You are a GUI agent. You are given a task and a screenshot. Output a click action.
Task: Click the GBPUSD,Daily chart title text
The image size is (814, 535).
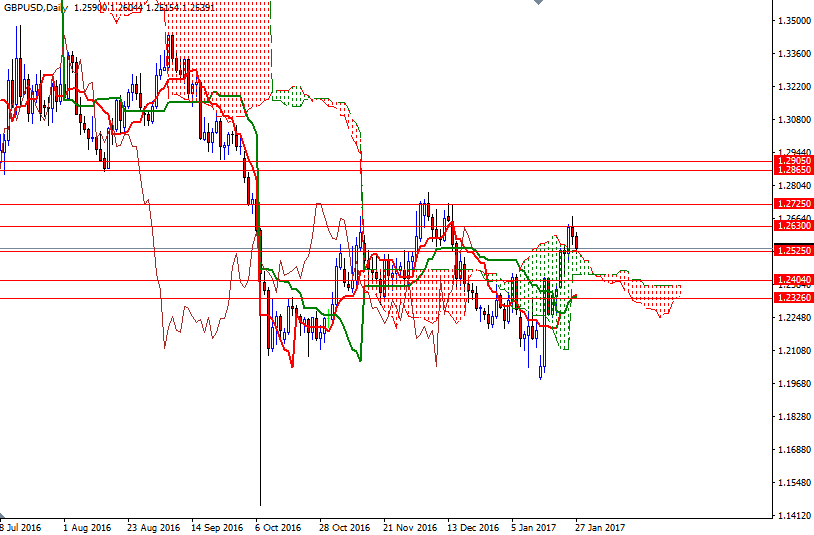35,8
